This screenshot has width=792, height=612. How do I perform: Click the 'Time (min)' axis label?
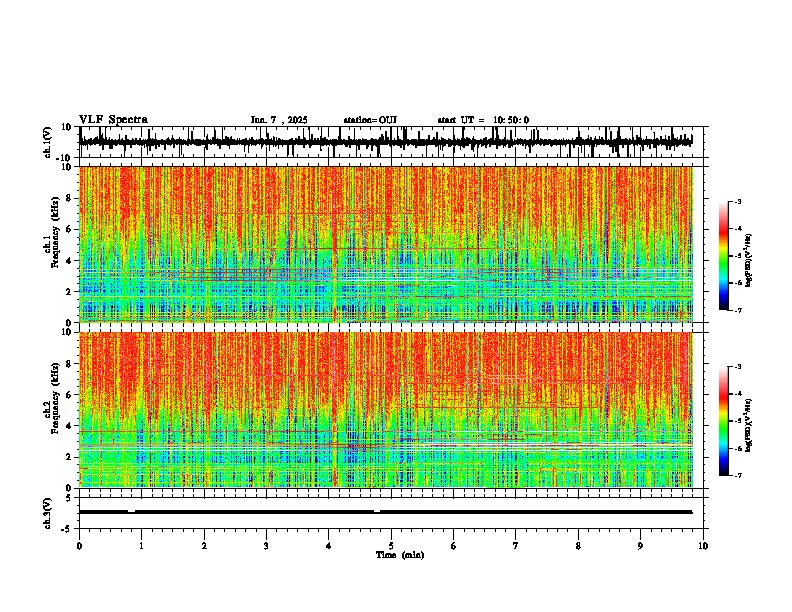400,555
